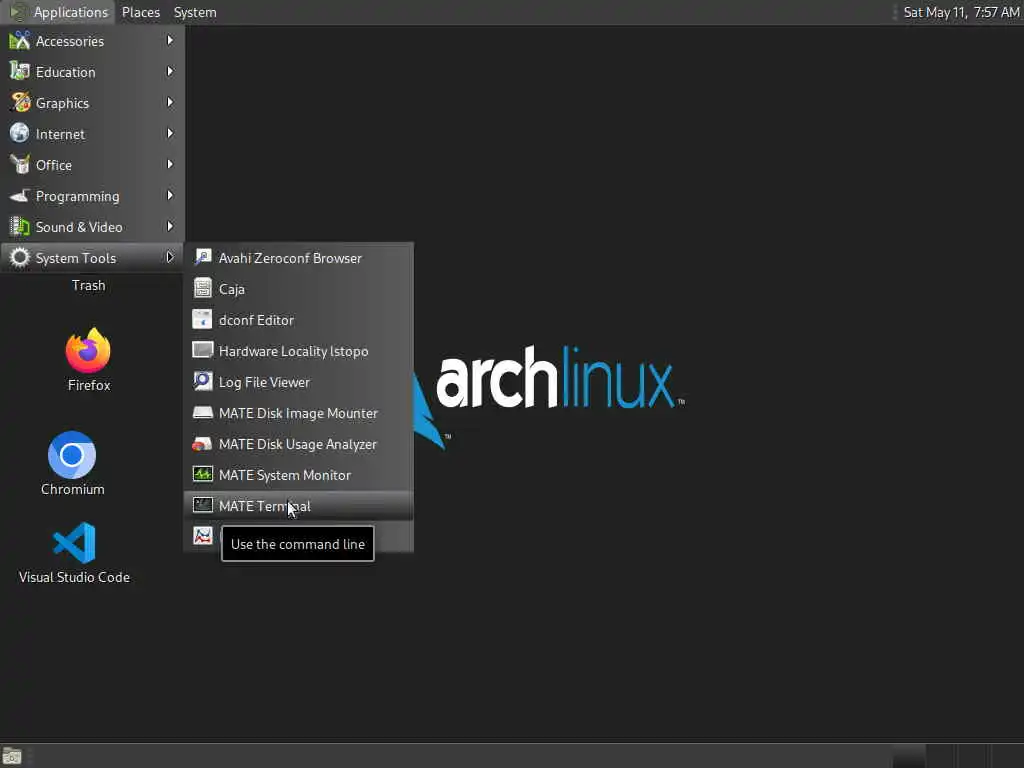The image size is (1024, 768).
Task: Expand the Sound & Video submenu arrow
Action: pyautogui.click(x=170, y=227)
